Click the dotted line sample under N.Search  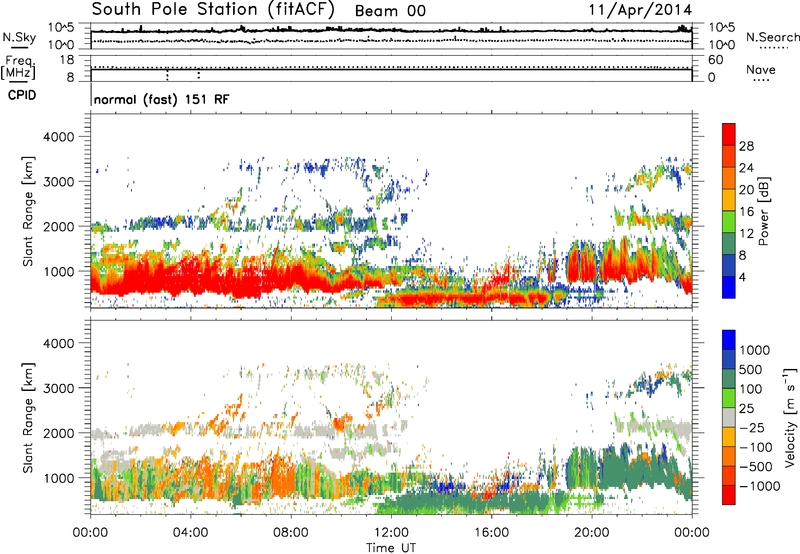(774, 47)
